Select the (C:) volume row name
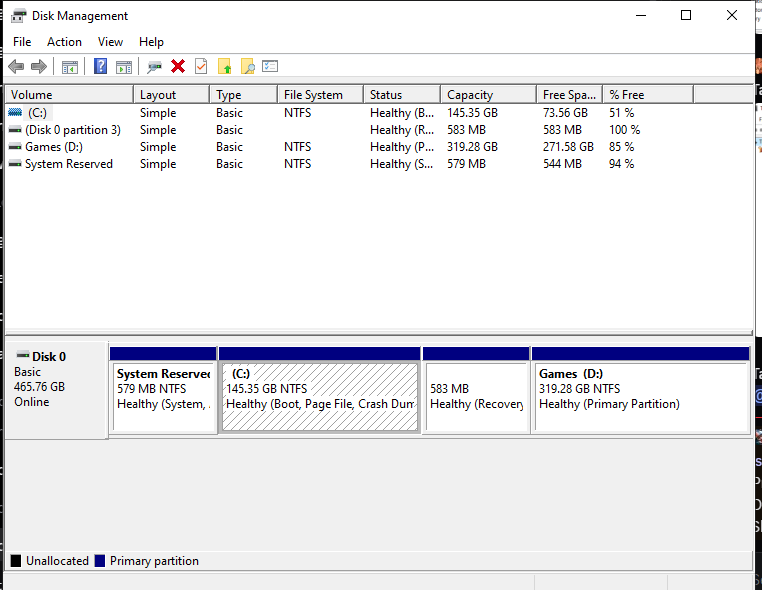Image resolution: width=762 pixels, height=590 pixels. pyautogui.click(x=37, y=113)
